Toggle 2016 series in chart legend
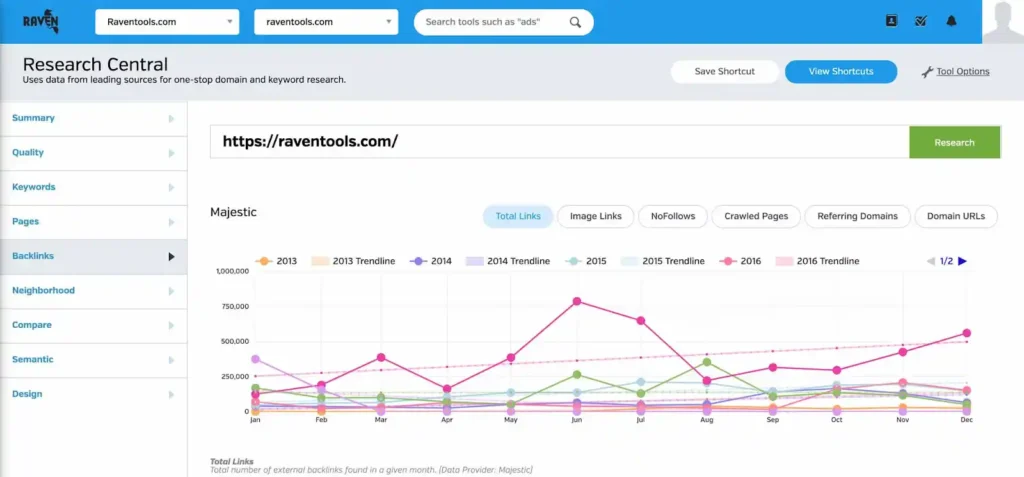 click(740, 261)
